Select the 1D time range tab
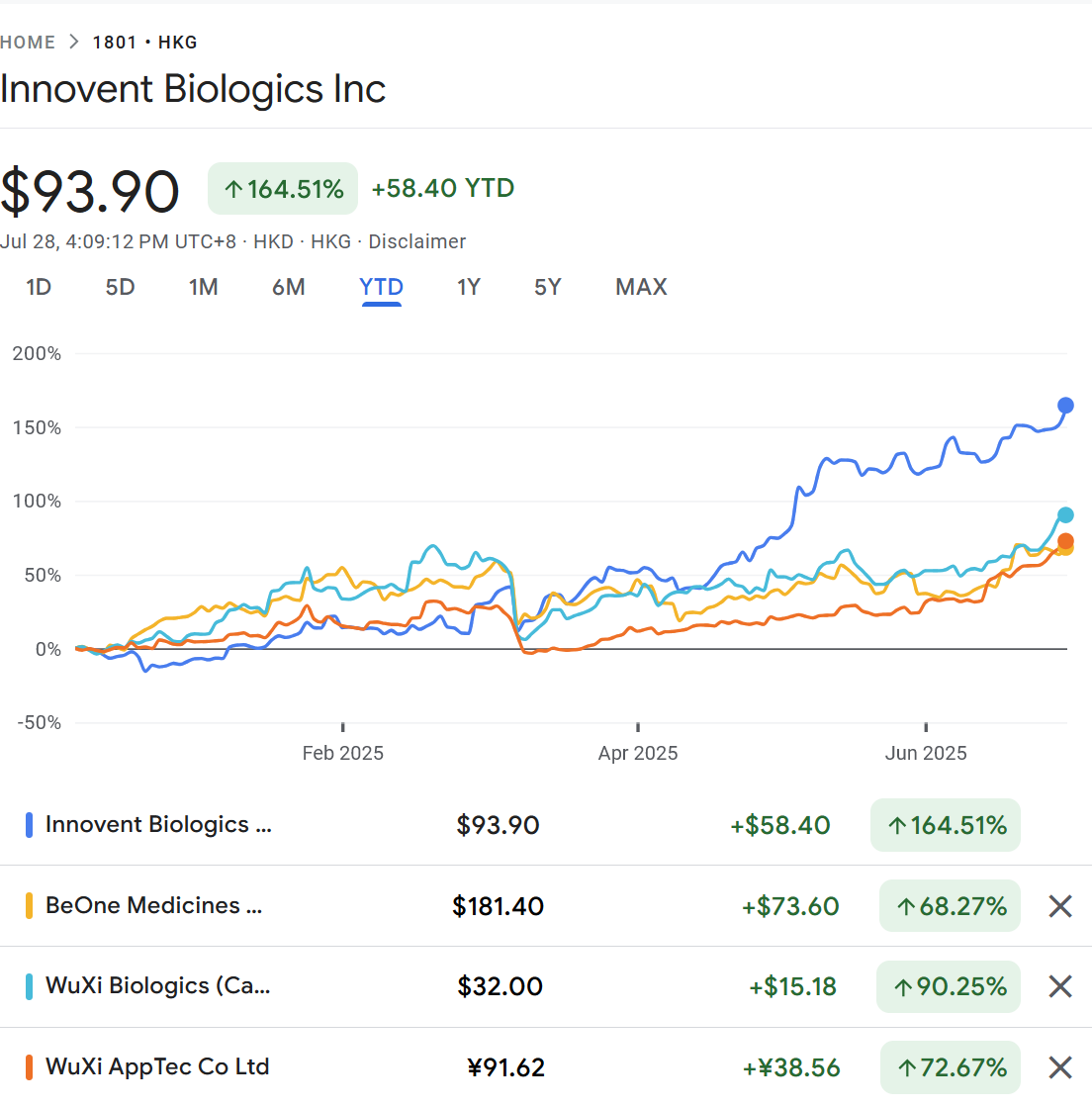This screenshot has height=1107, width=1092. [39, 288]
